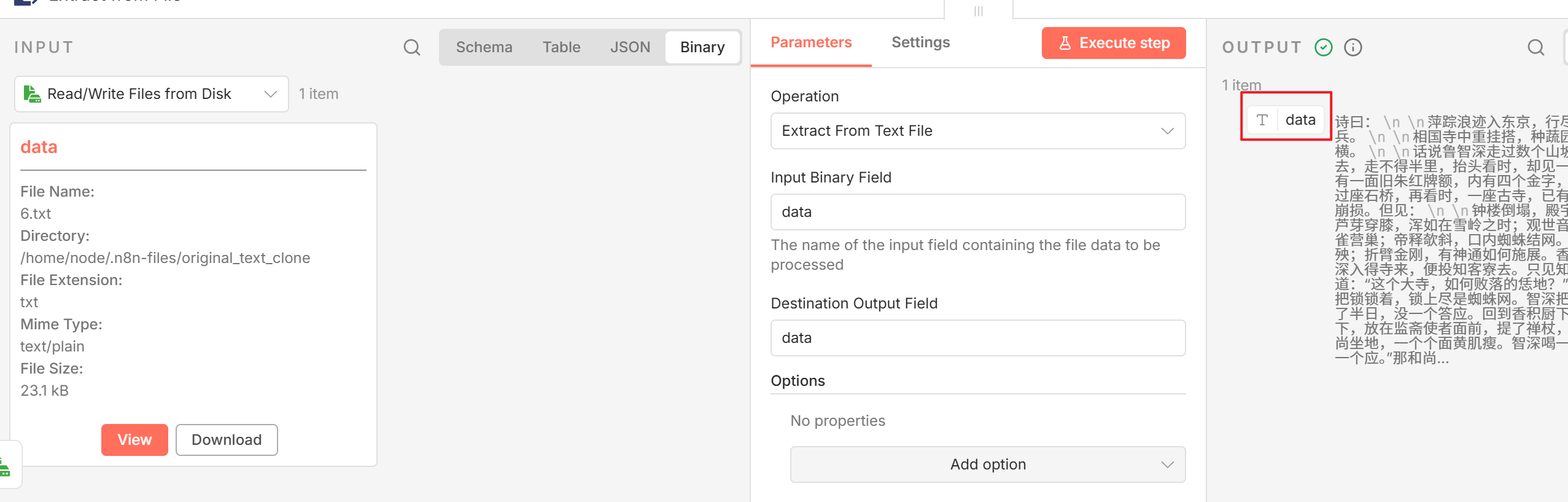Click the search icon in INPUT panel
The height and width of the screenshot is (502, 1568).
point(412,47)
